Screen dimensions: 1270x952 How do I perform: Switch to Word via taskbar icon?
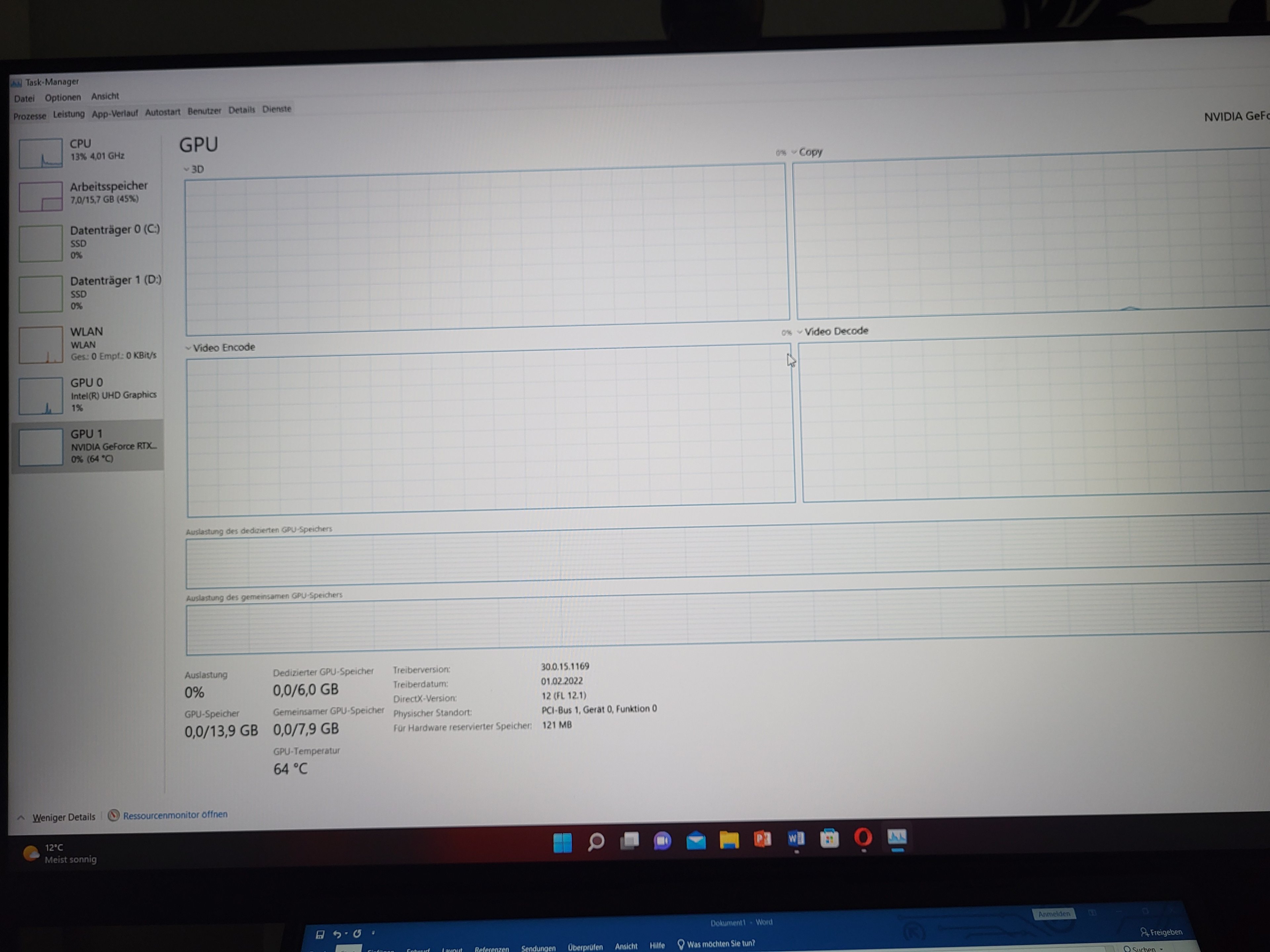tap(796, 839)
